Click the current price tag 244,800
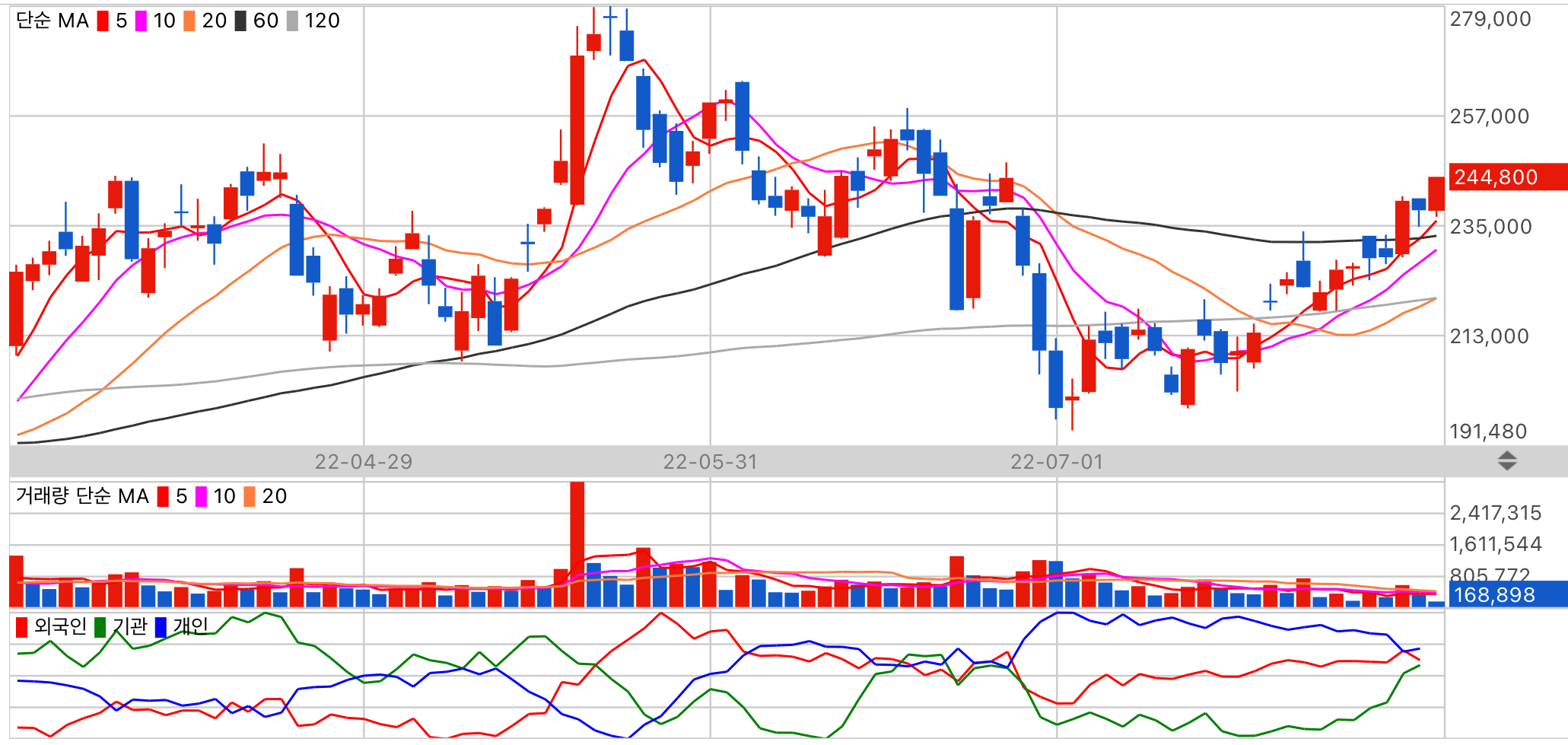Viewport: 1568px width, 745px height. [1508, 177]
